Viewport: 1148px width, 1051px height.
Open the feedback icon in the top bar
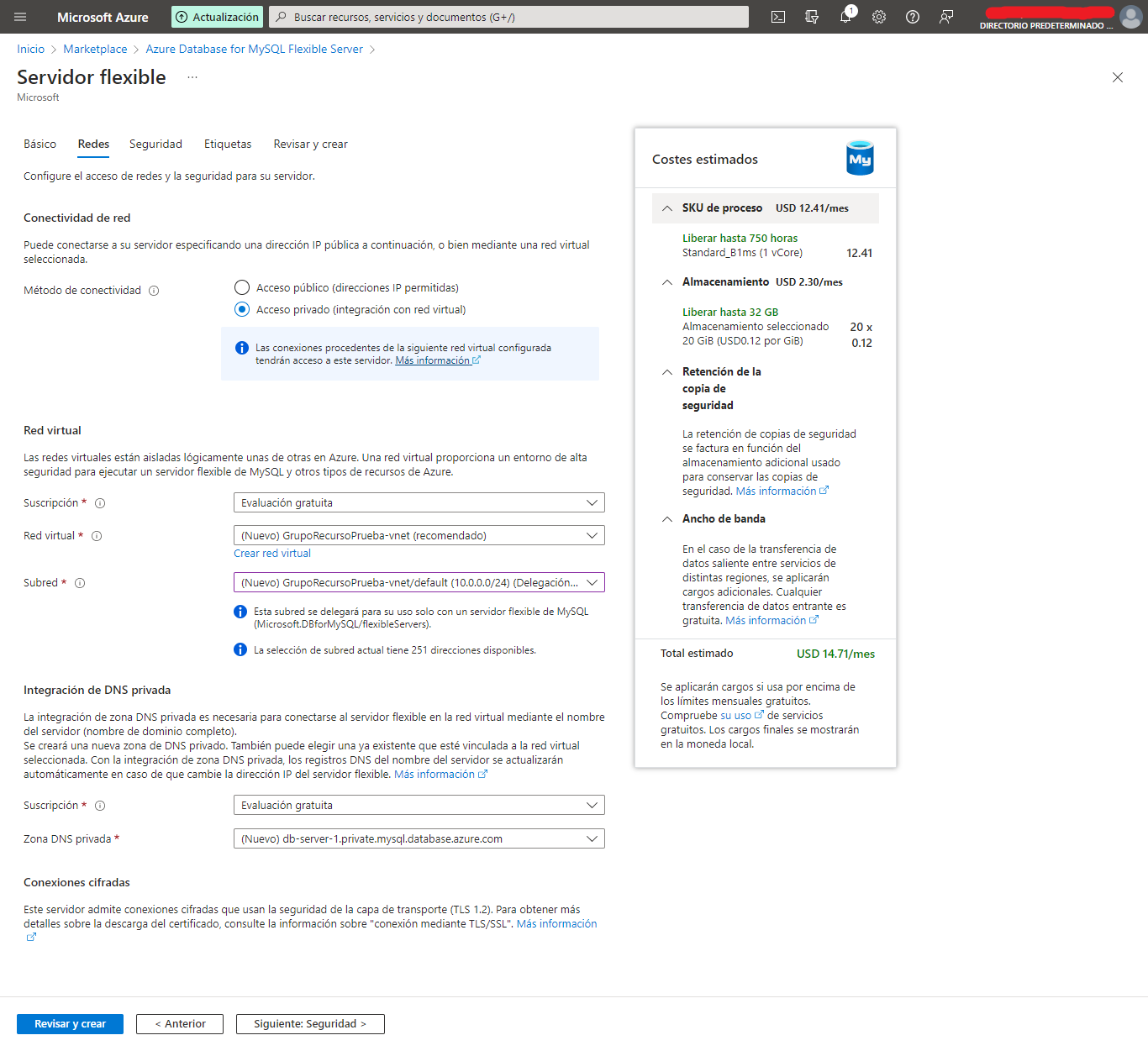pyautogui.click(x=946, y=17)
